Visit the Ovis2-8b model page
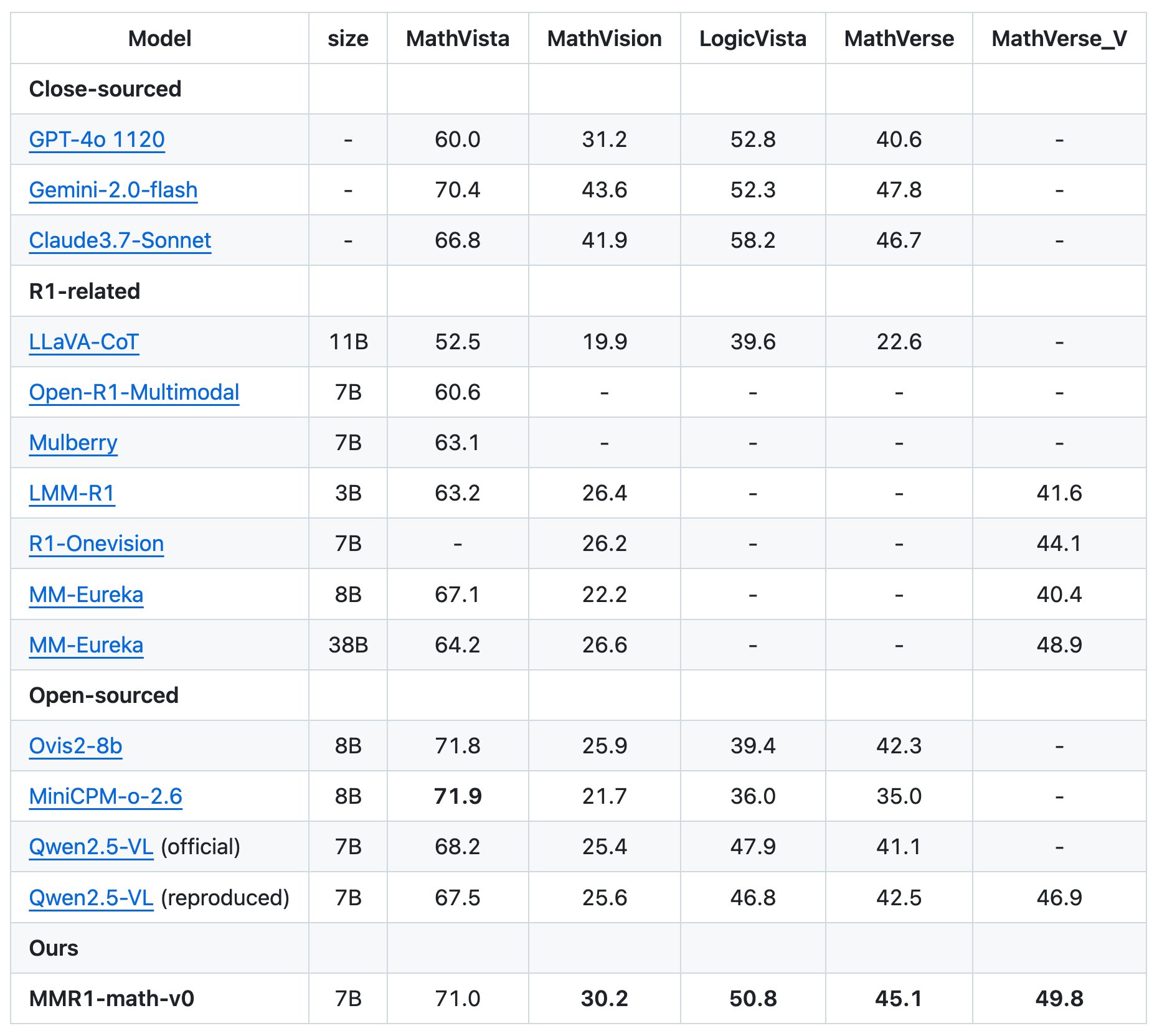The image size is (1162, 1036). 74,746
